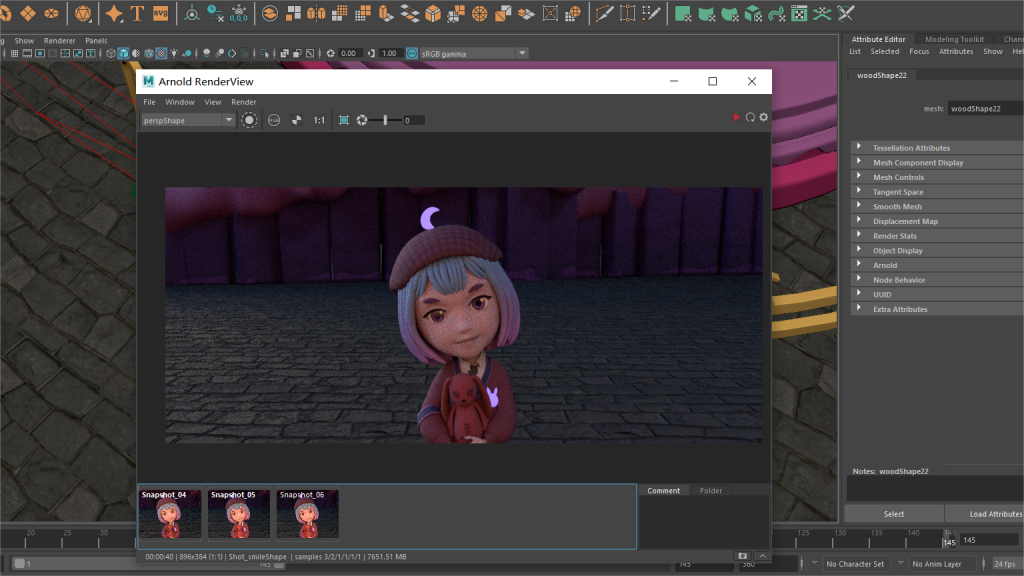Click the Combine shelf icon with circled layers
The image size is (1024, 576).
click(x=270, y=13)
